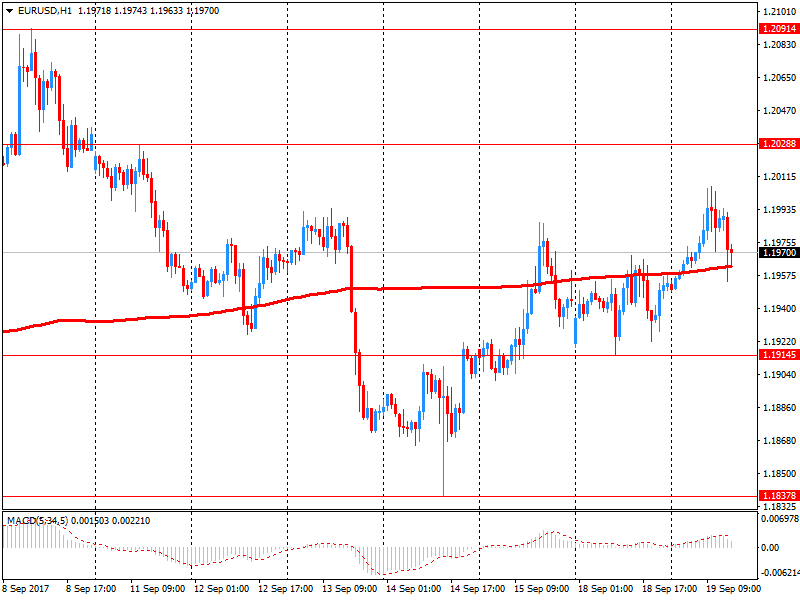
Task: Click the 1.19575 price scale value
Action: [780, 276]
